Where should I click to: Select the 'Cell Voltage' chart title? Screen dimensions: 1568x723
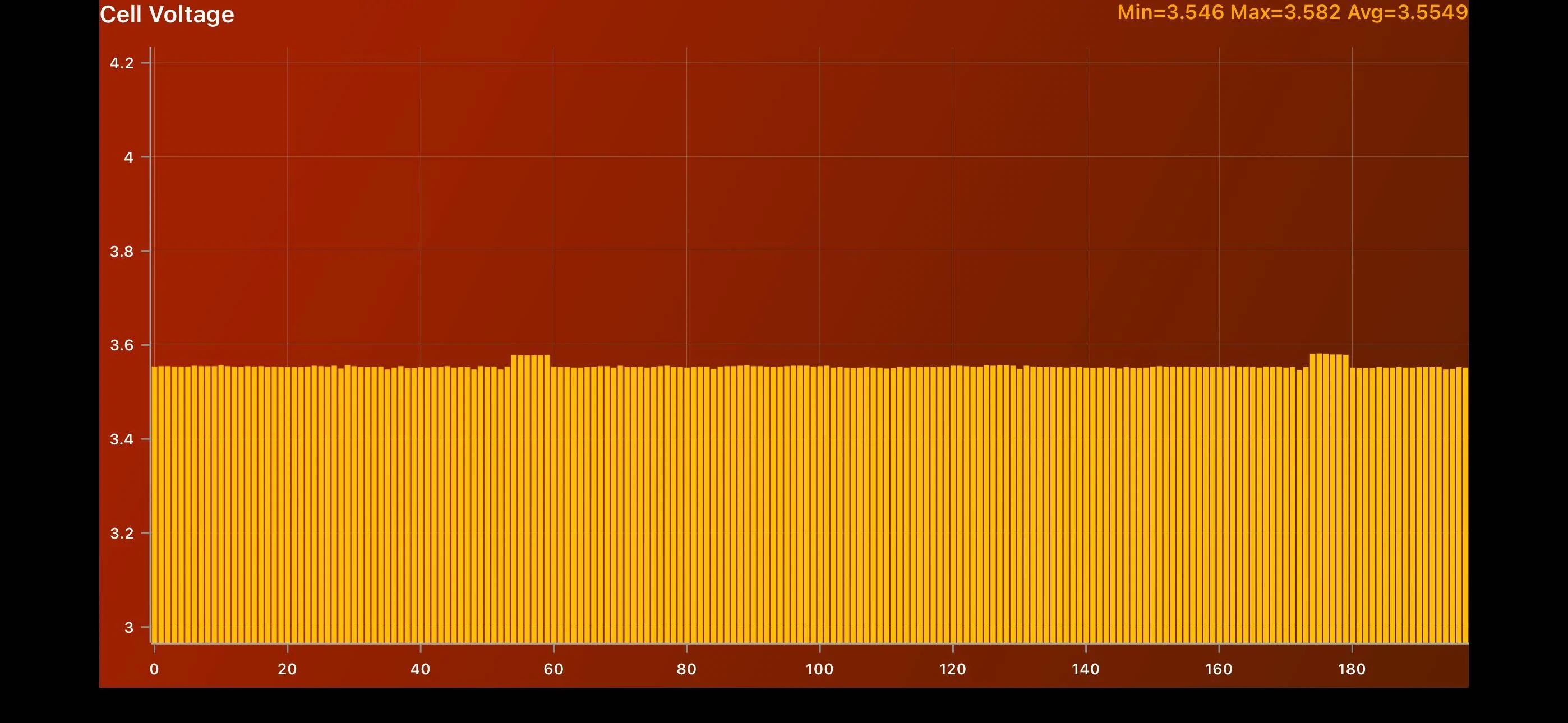tap(167, 14)
